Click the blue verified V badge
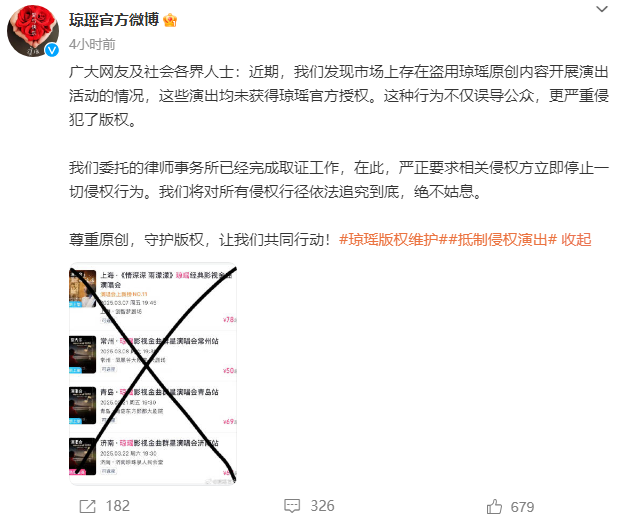Screen dimensions: 624x521 pyautogui.click(x=52, y=50)
